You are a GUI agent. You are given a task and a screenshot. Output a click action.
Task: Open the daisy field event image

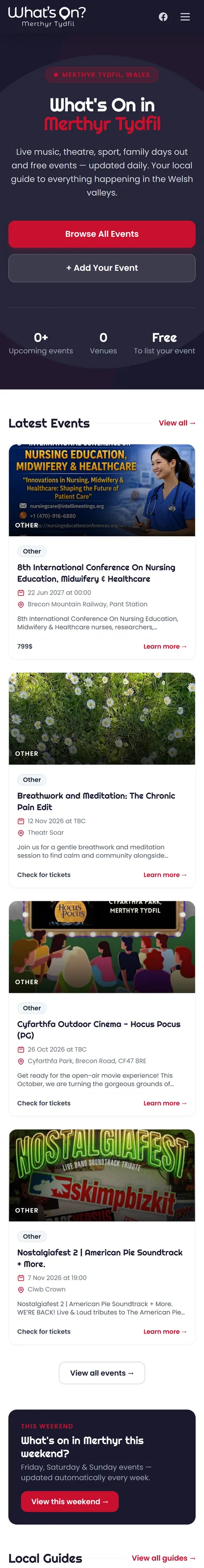[x=102, y=718]
